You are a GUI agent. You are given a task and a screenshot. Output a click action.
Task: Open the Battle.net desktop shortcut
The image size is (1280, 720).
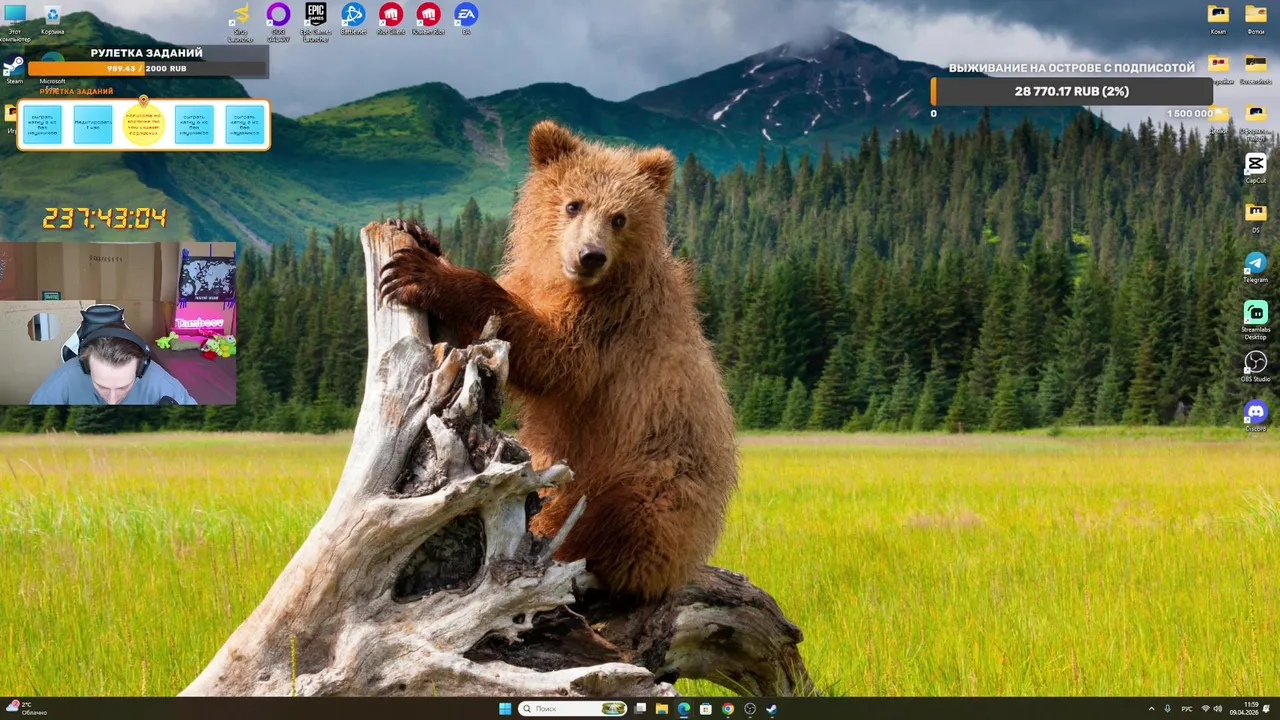pyautogui.click(x=353, y=20)
